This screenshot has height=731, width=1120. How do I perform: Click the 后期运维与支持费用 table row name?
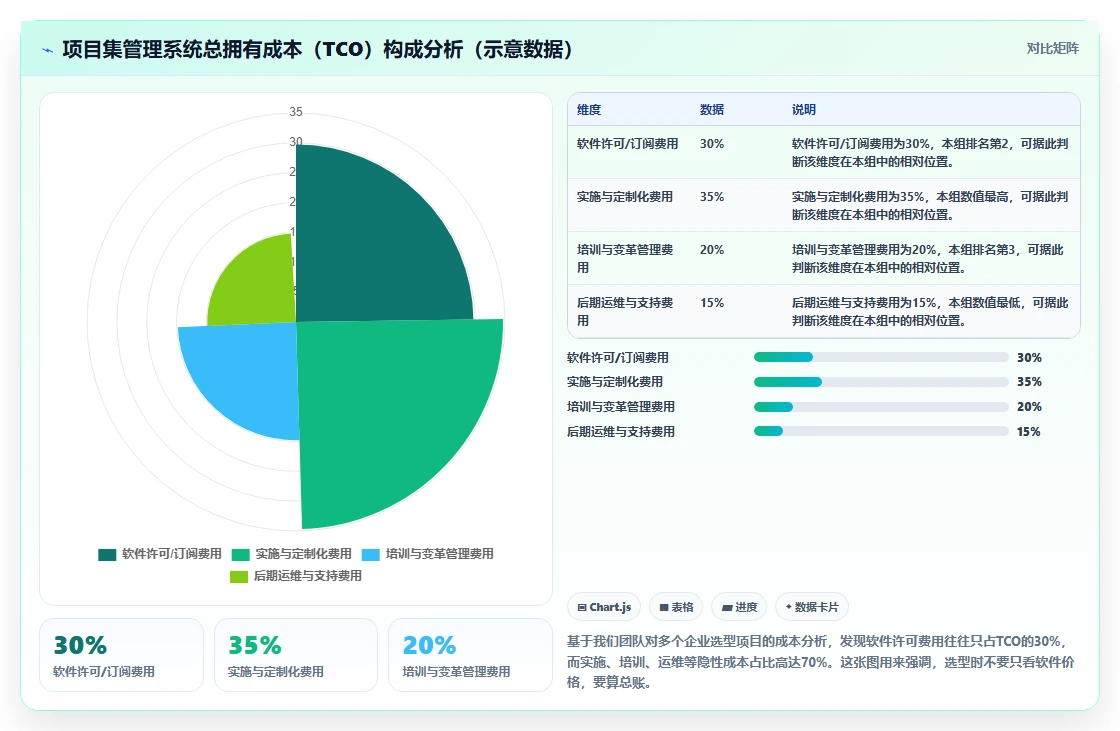[x=624, y=312]
